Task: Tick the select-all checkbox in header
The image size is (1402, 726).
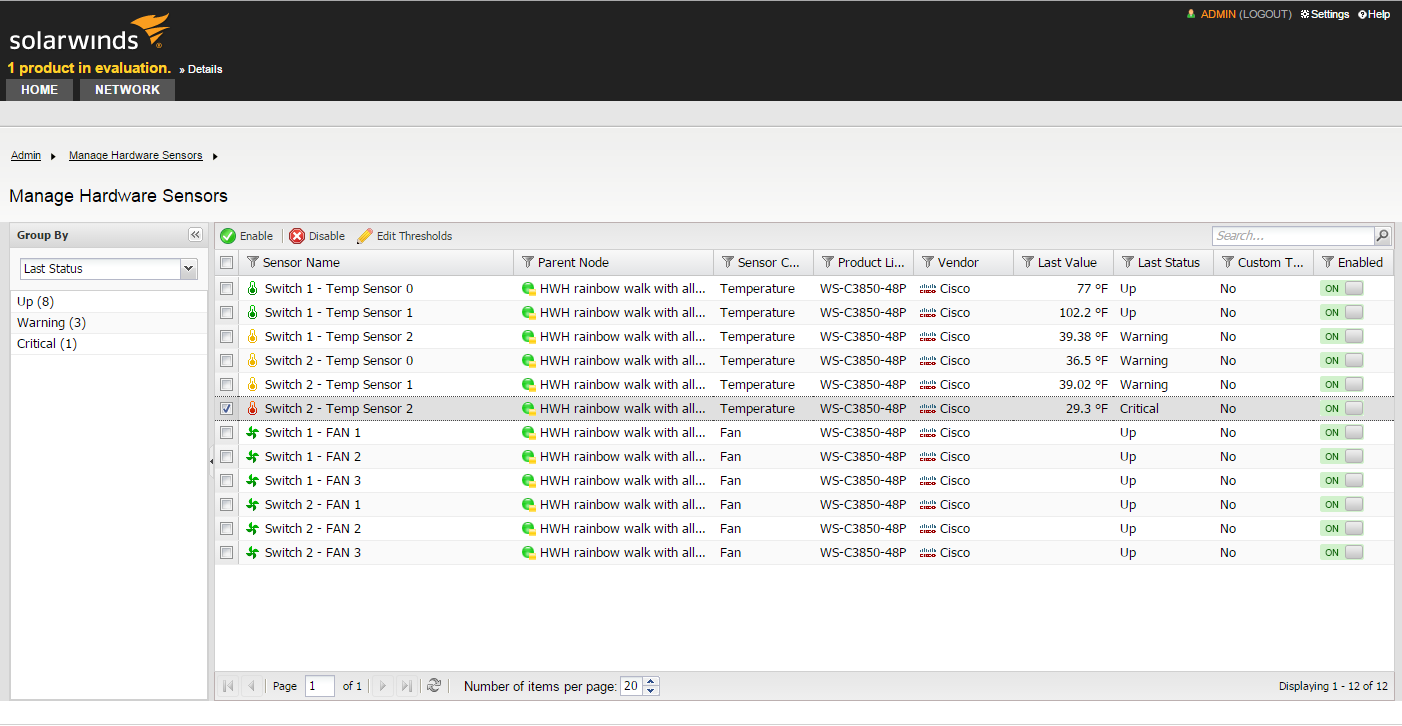Action: (227, 263)
